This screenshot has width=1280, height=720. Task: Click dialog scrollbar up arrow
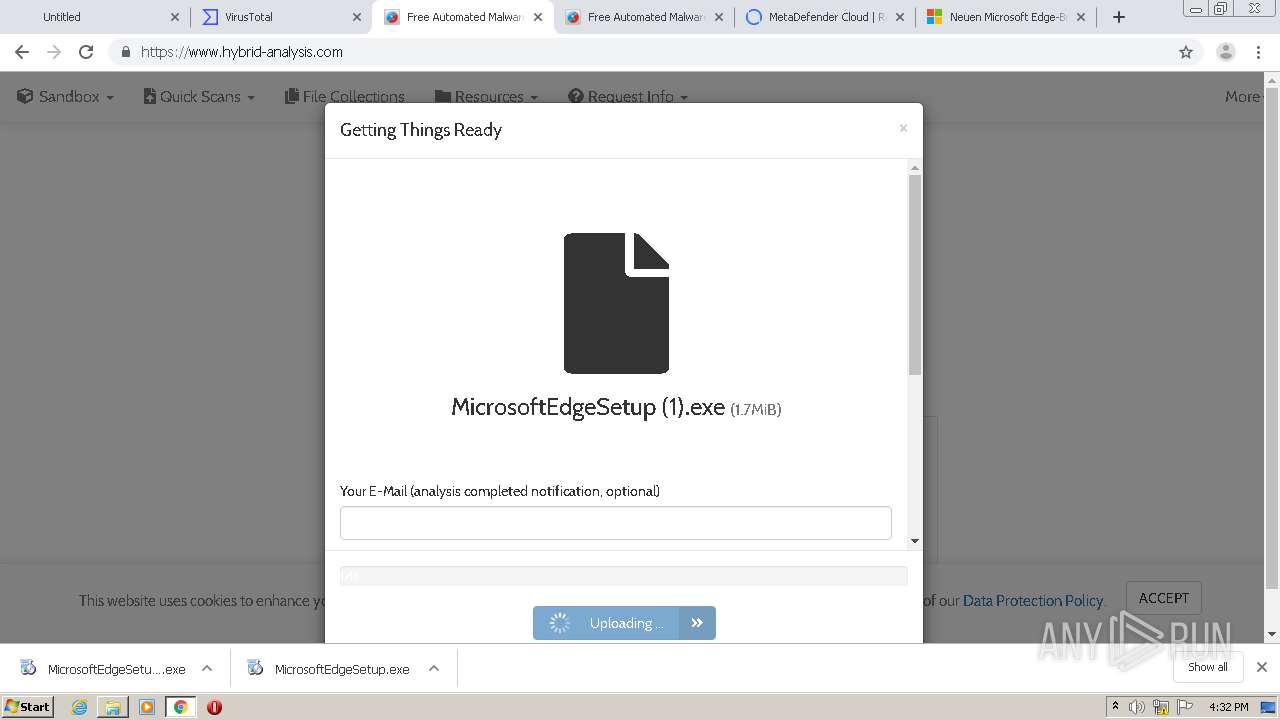pyautogui.click(x=914, y=168)
